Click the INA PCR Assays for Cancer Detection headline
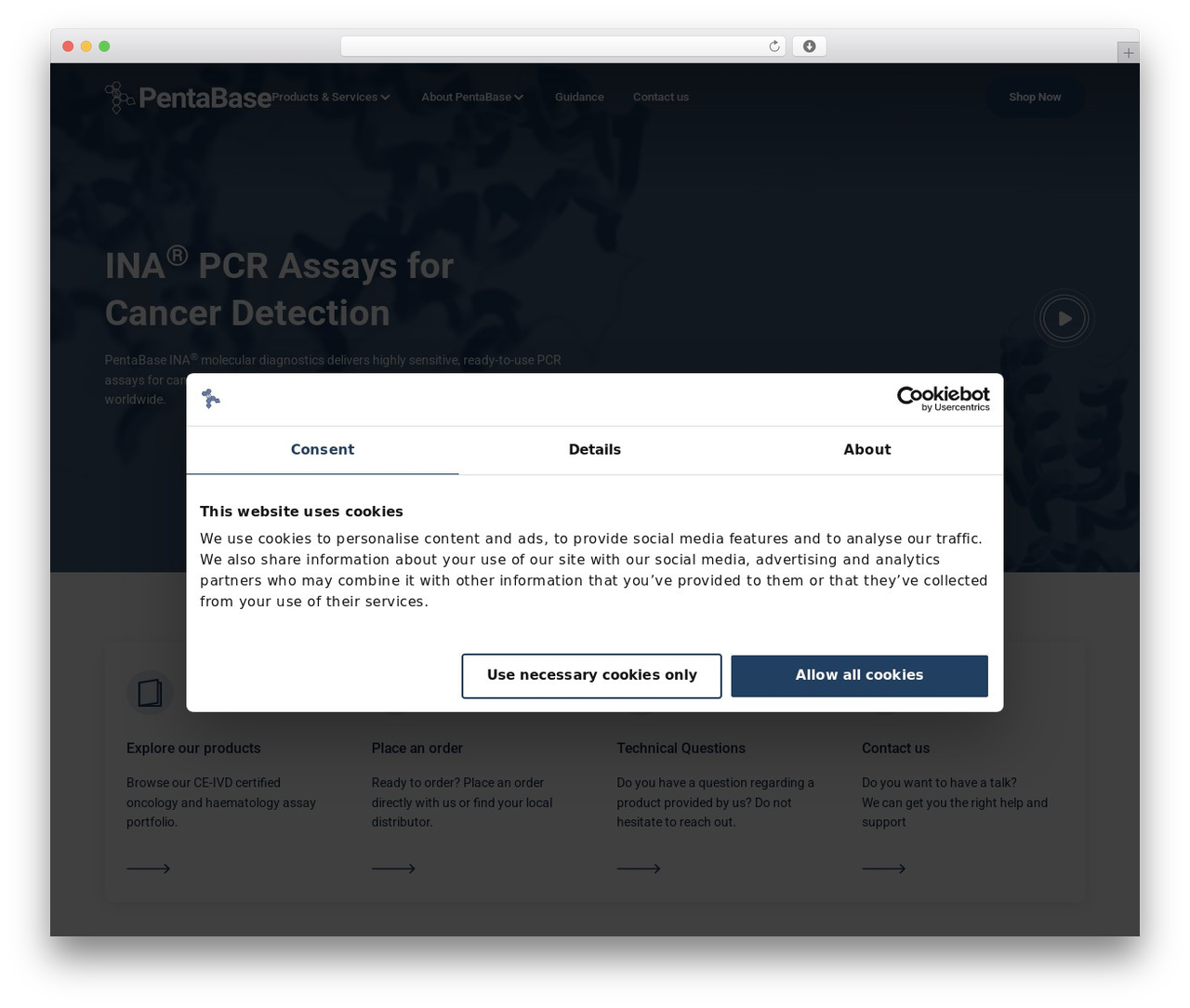The height and width of the screenshot is (1008, 1190). point(279,288)
